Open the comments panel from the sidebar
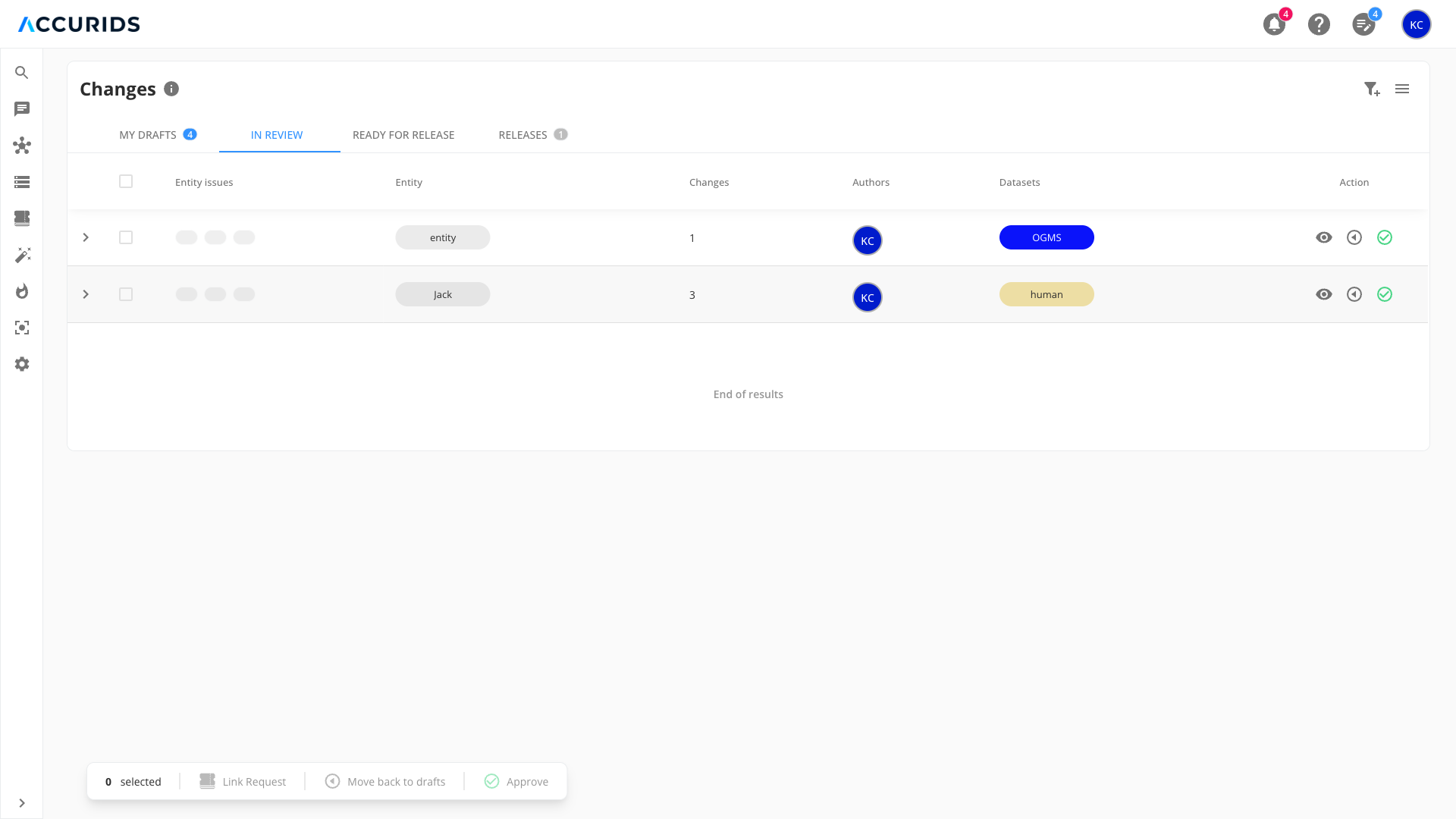The image size is (1456, 819). point(22,109)
